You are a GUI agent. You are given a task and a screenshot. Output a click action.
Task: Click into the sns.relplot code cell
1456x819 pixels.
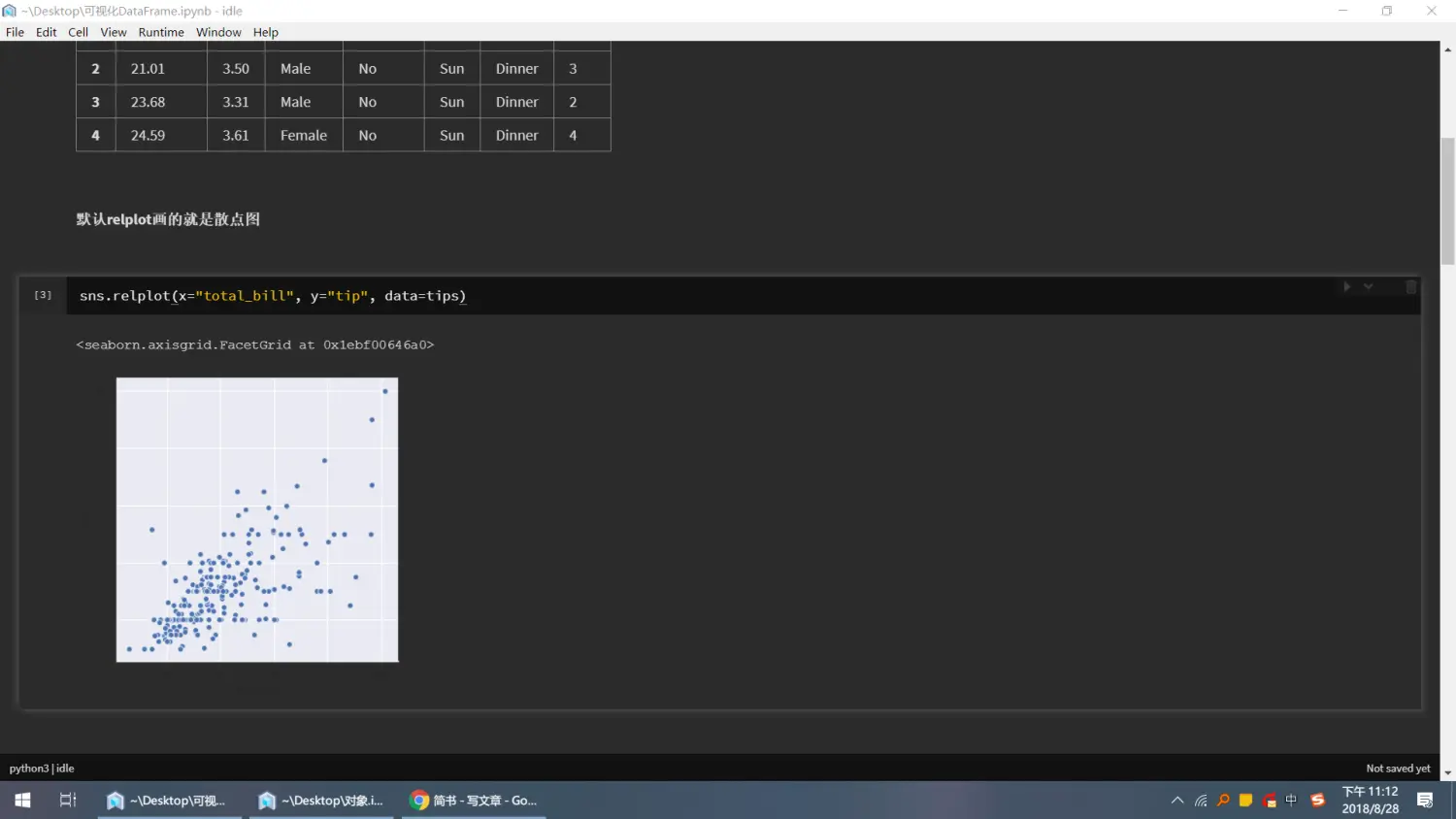tap(744, 296)
